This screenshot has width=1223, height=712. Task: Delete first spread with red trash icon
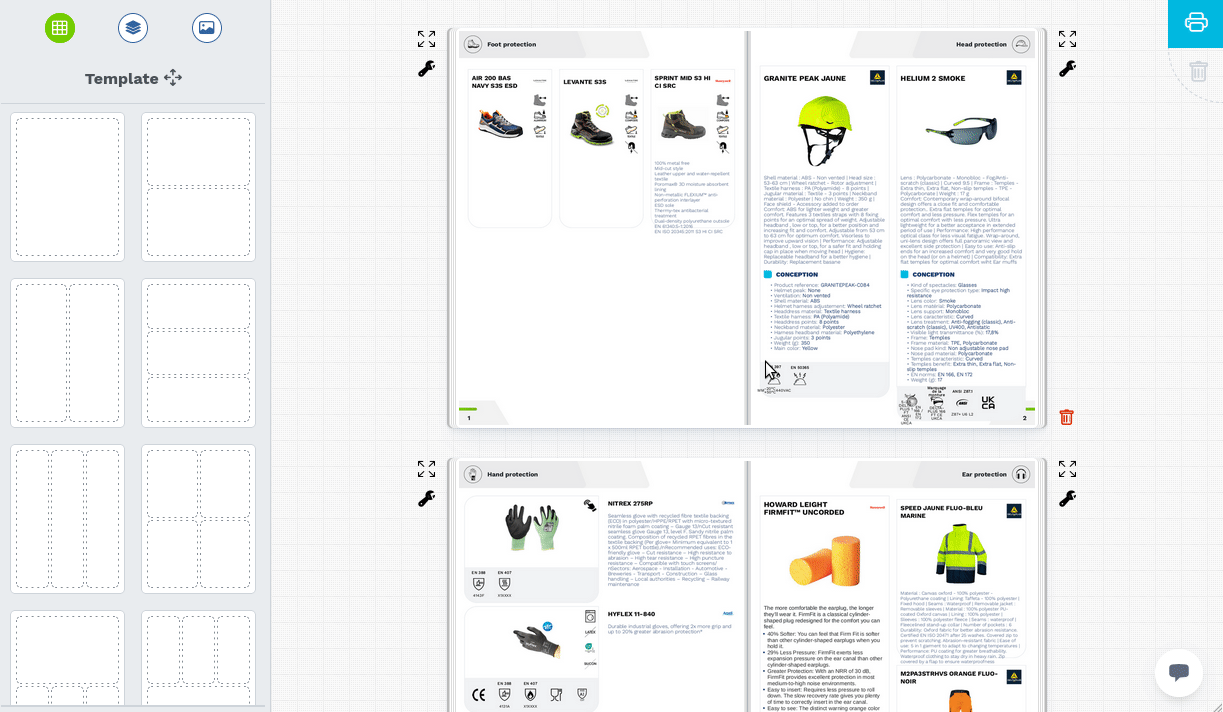[1067, 417]
